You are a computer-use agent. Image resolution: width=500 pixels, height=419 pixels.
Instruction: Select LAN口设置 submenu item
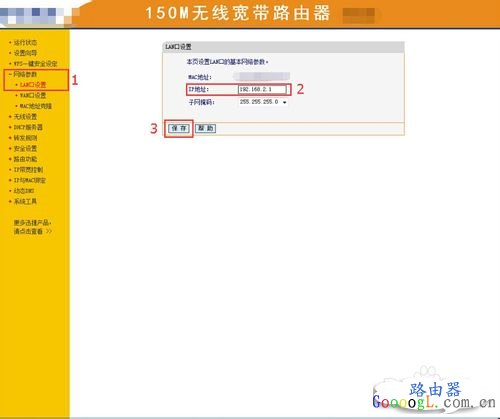click(x=33, y=85)
